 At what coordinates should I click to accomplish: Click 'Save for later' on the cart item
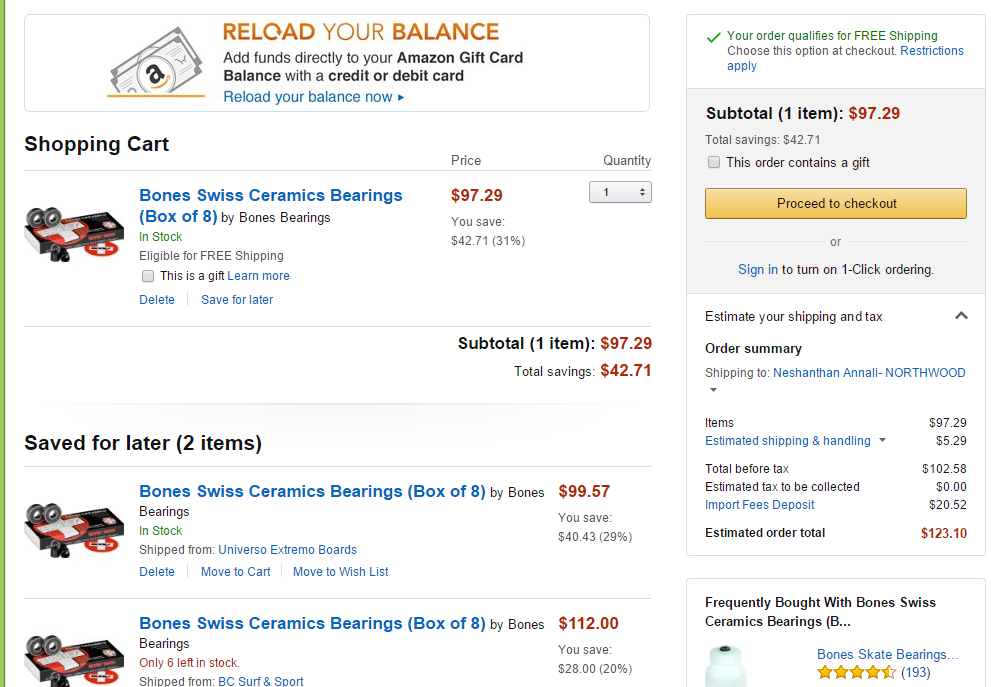[237, 300]
